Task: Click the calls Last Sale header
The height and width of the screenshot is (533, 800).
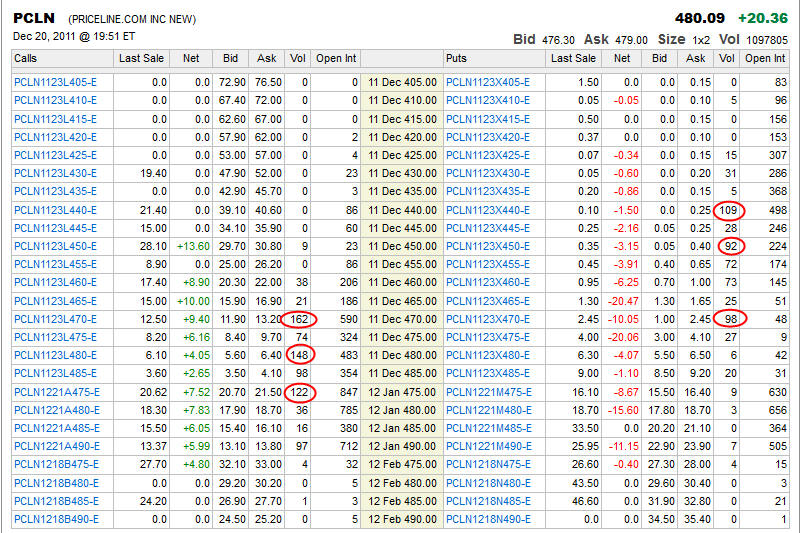Action: tap(140, 59)
